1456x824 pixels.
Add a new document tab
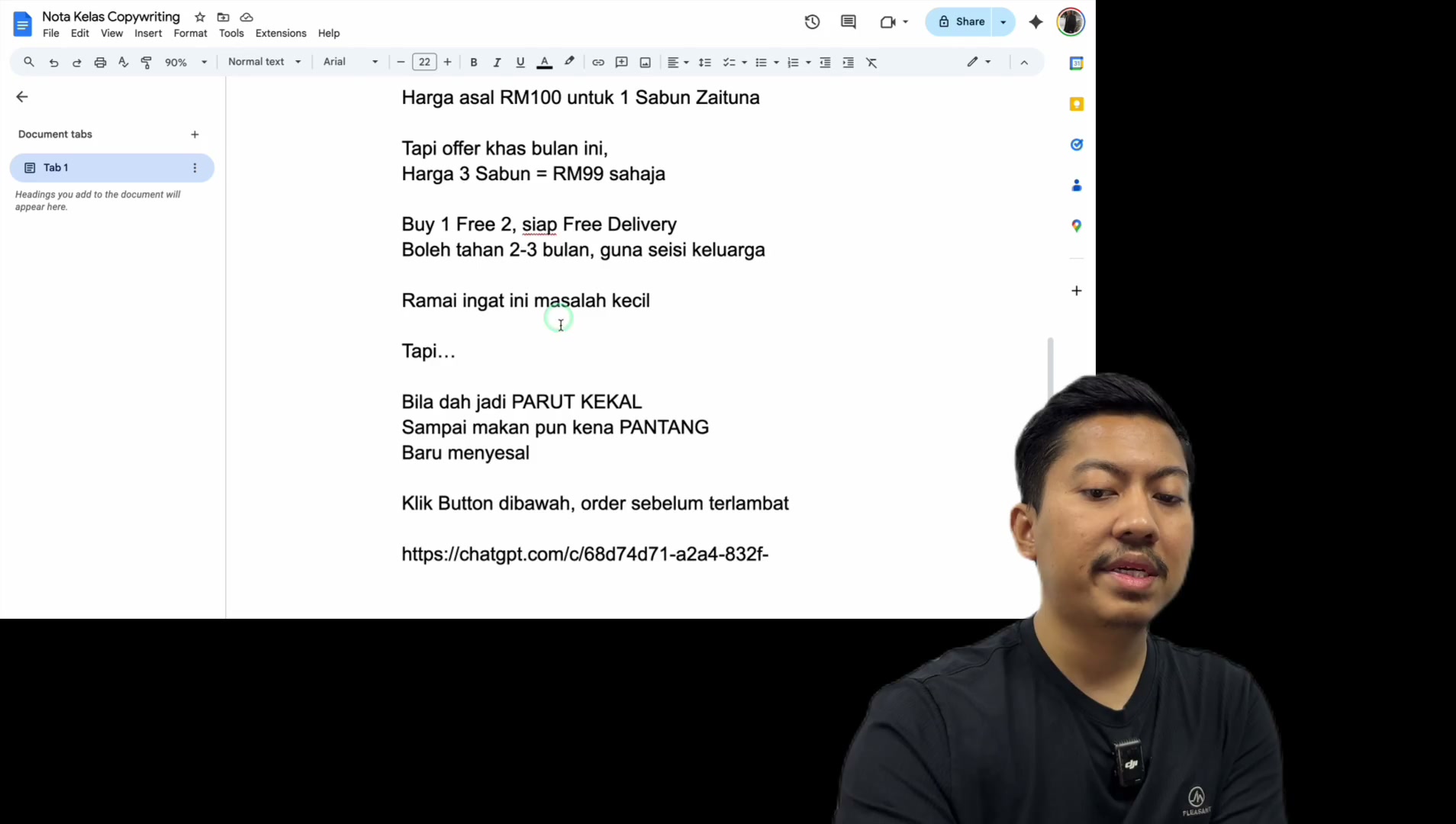[x=195, y=134]
